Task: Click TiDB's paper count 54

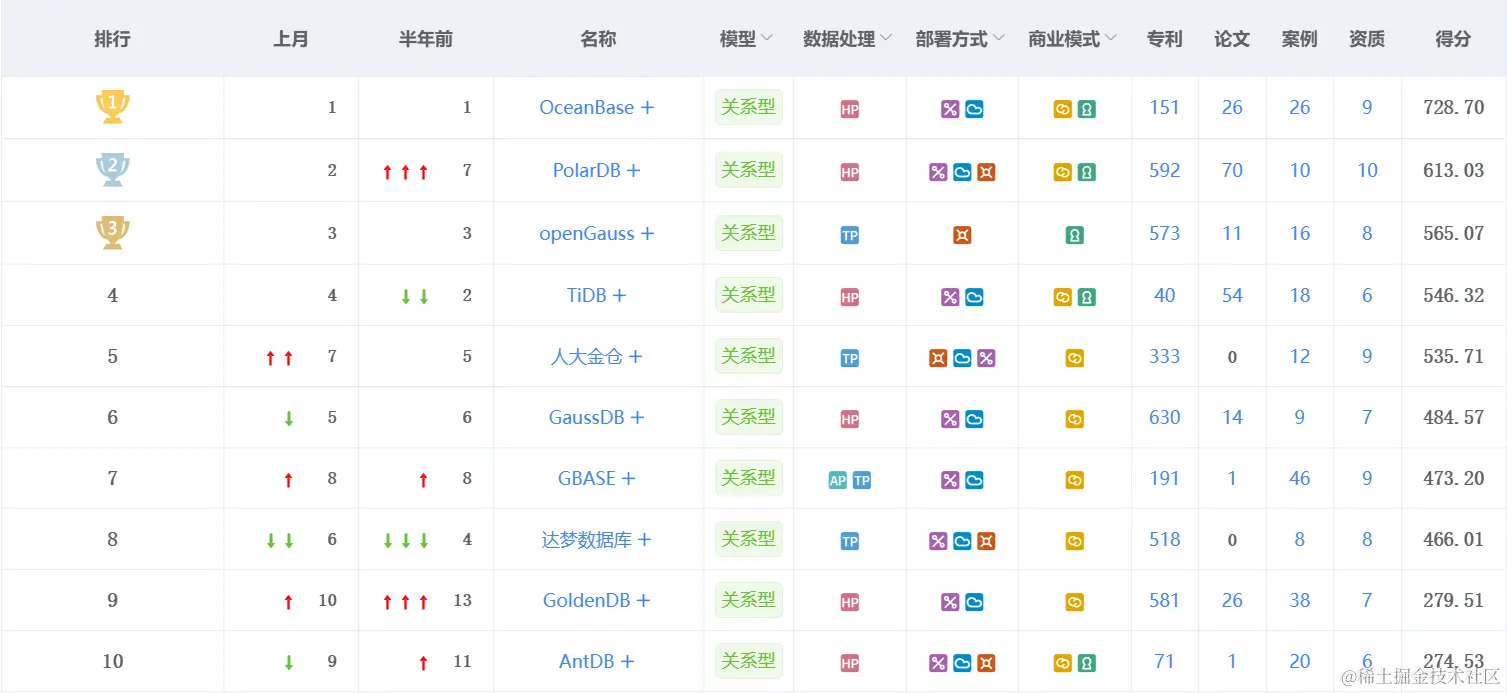Action: coord(1232,296)
